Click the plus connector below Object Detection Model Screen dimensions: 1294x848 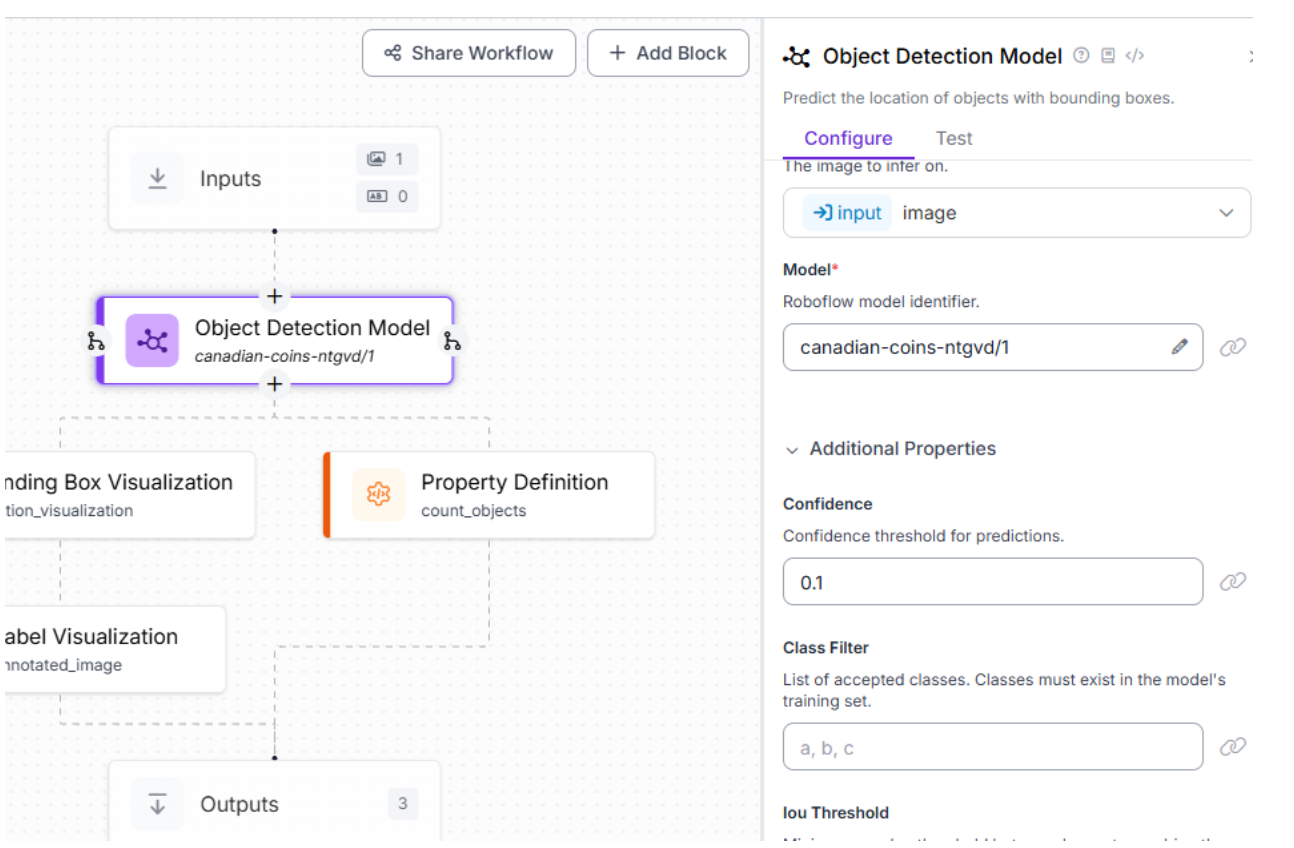[274, 384]
